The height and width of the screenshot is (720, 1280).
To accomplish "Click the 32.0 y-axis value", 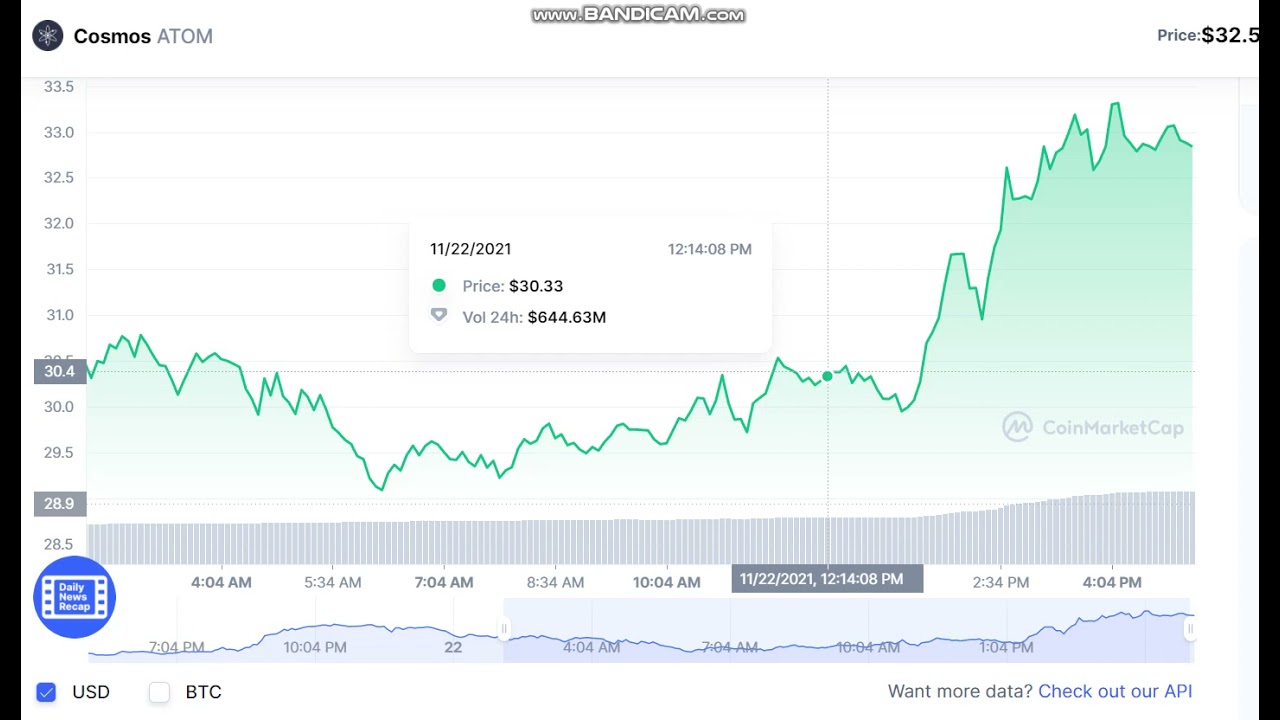I will pyautogui.click(x=58, y=223).
